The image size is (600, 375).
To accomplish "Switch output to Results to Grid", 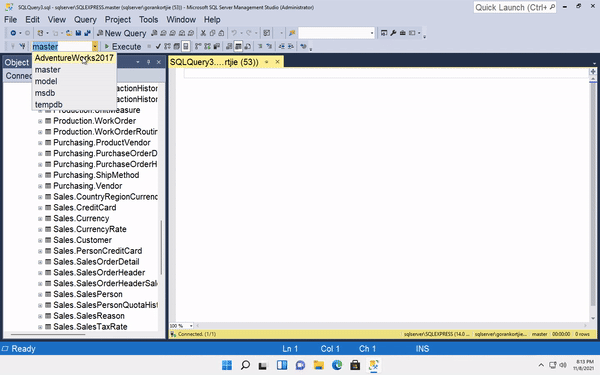I will click(238, 47).
